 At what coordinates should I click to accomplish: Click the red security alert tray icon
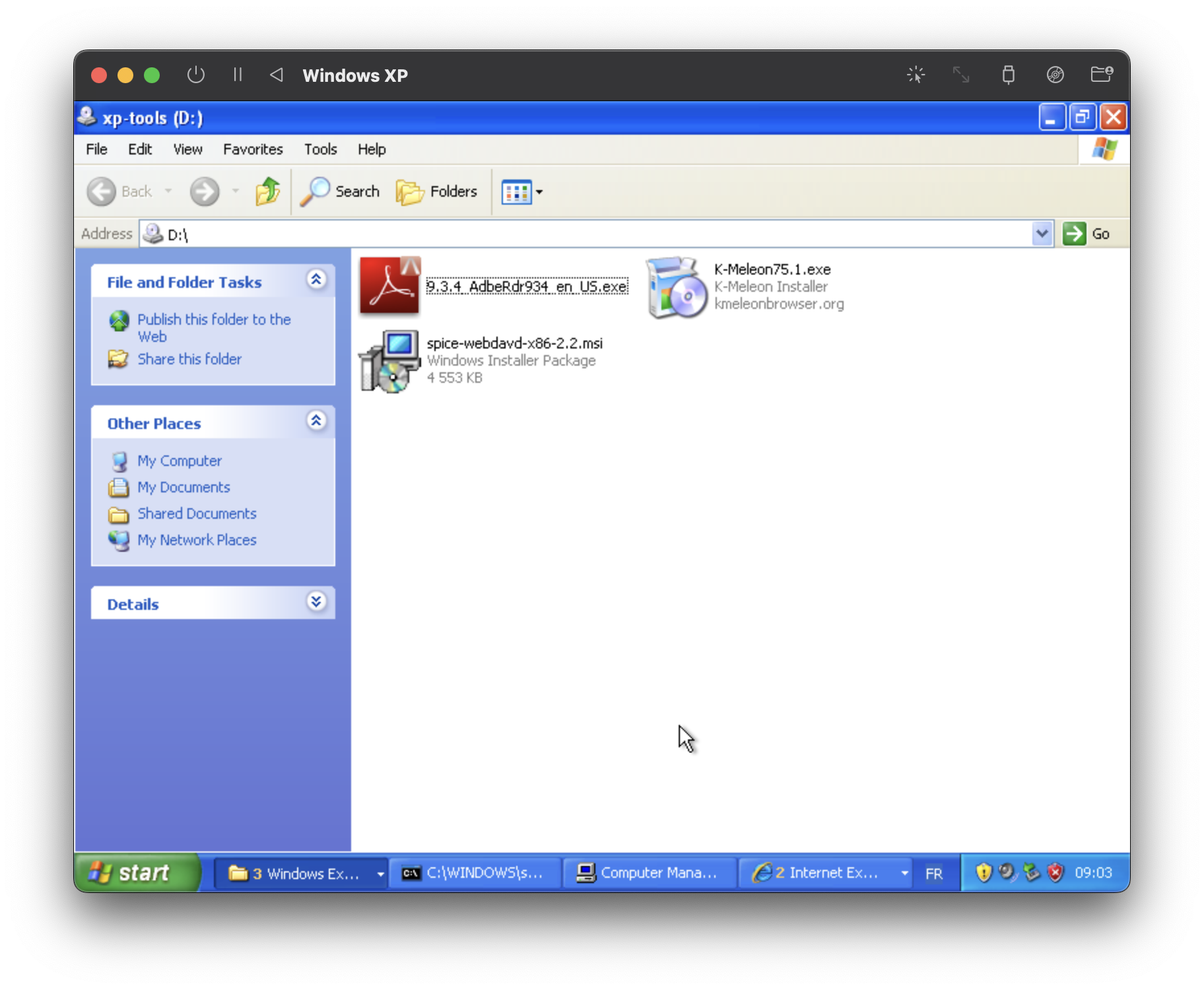pos(1055,873)
